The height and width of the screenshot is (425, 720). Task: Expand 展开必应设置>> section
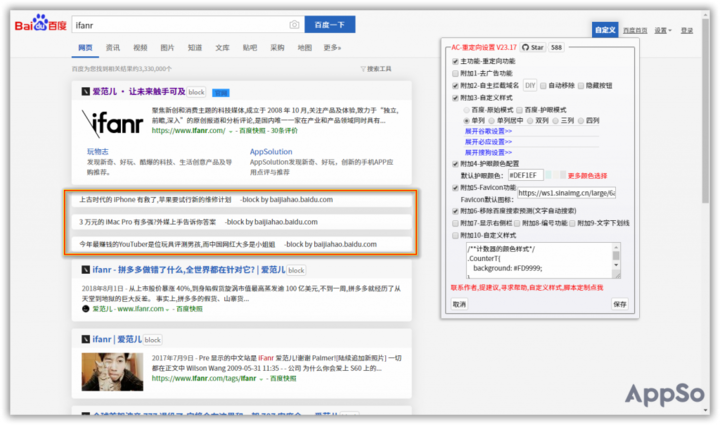[x=488, y=142]
